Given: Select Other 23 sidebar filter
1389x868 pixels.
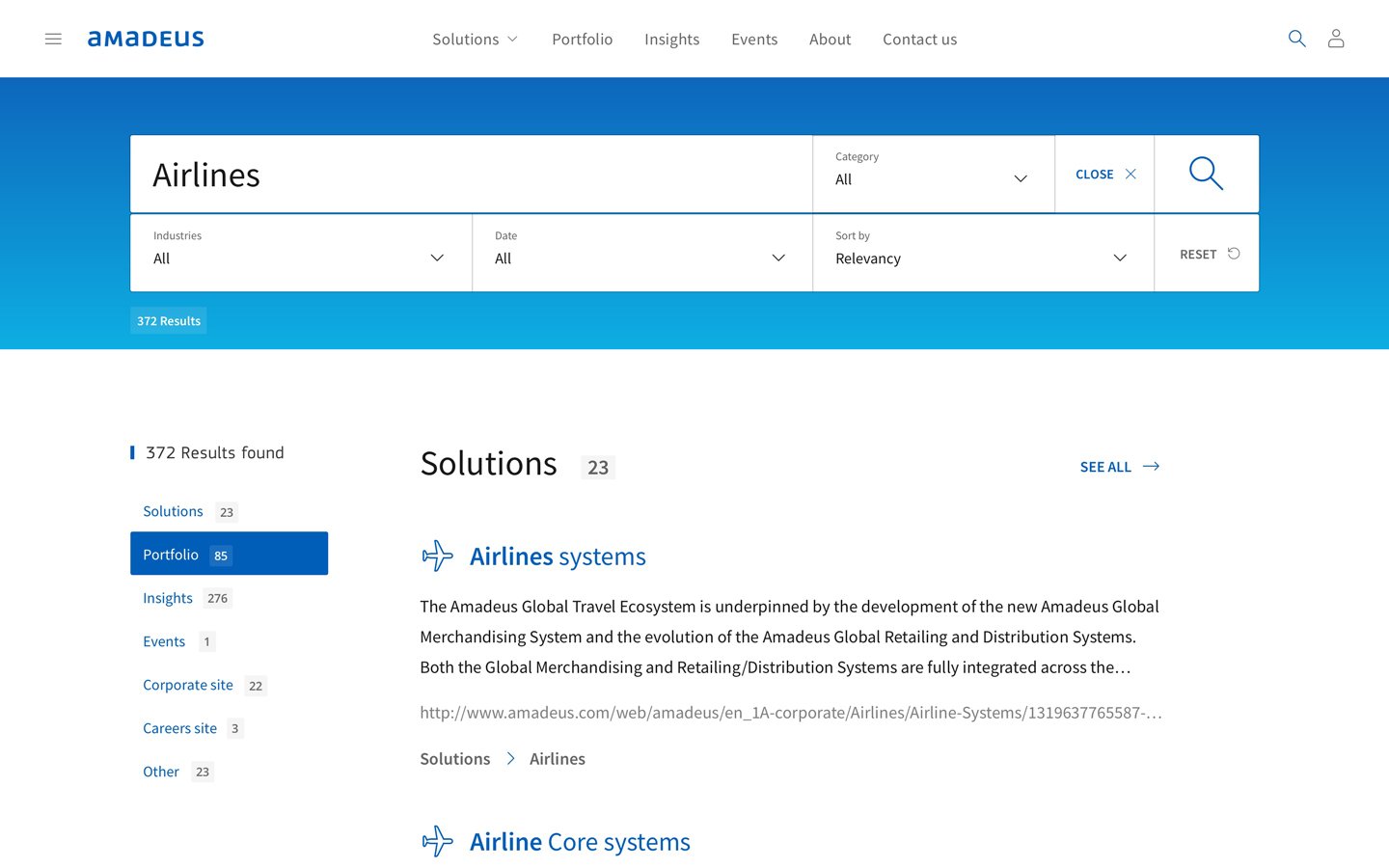Looking at the screenshot, I should (229, 772).
